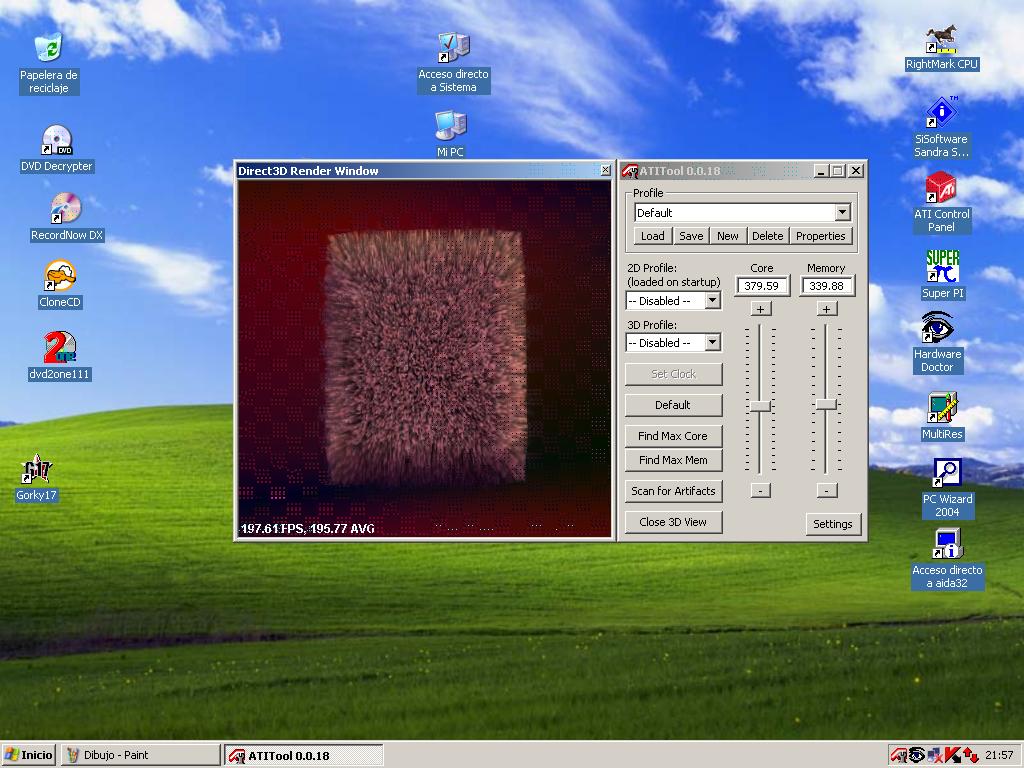
Task: Click the Find Max Core button
Action: [673, 436]
